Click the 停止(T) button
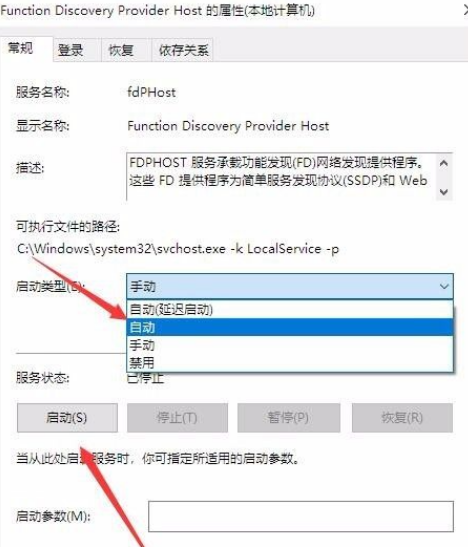The image size is (468, 547). (177, 418)
